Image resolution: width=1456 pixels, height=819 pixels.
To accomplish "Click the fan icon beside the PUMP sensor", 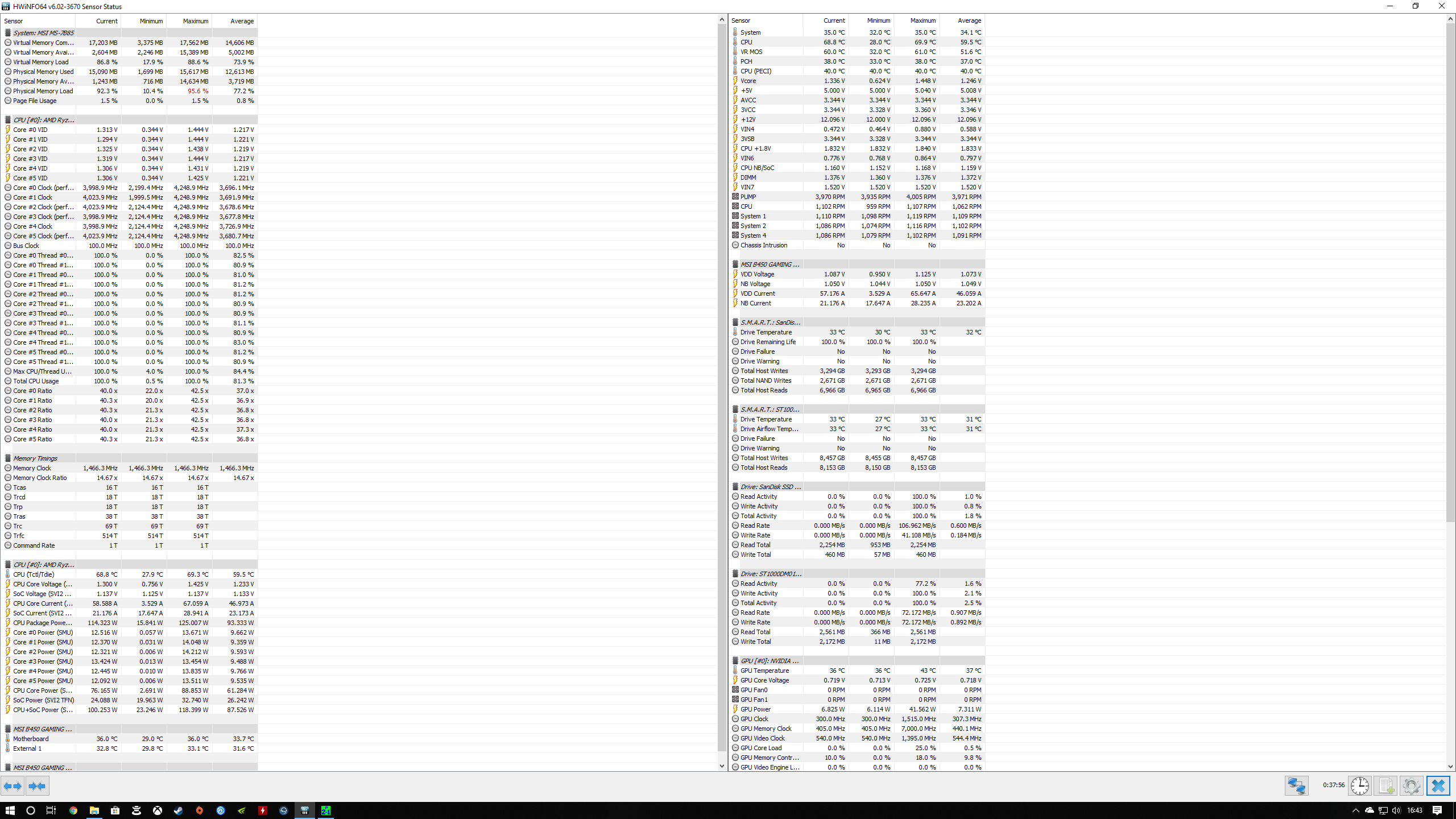I will [x=735, y=196].
